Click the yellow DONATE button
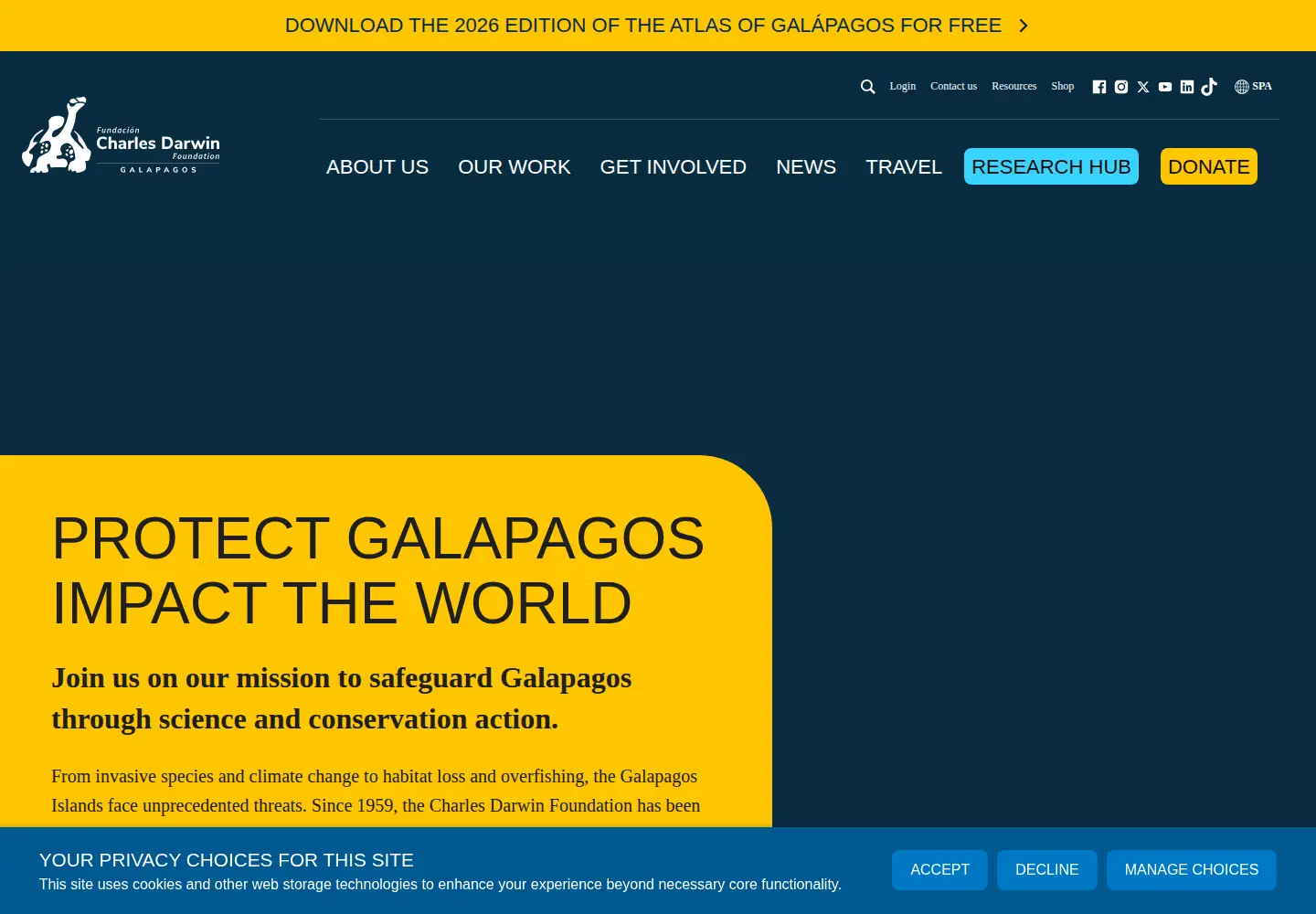Viewport: 1316px width, 914px height. (x=1209, y=166)
